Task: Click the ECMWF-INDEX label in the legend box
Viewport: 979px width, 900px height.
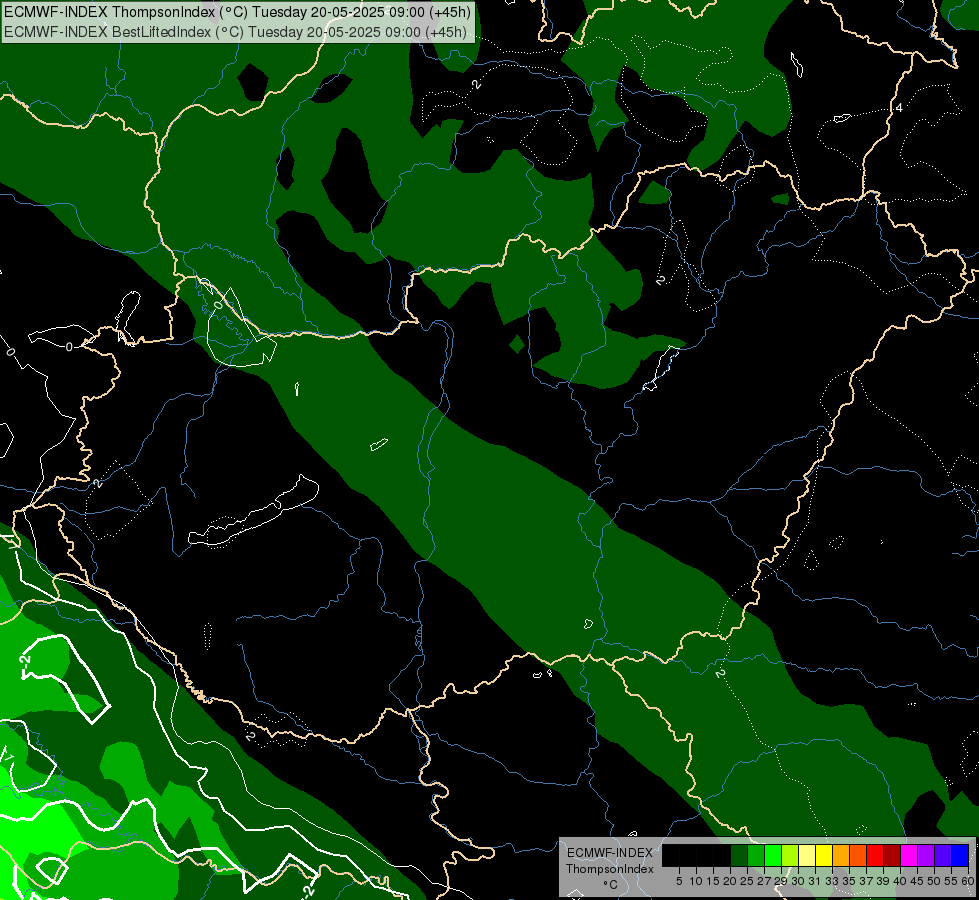Action: (x=610, y=853)
